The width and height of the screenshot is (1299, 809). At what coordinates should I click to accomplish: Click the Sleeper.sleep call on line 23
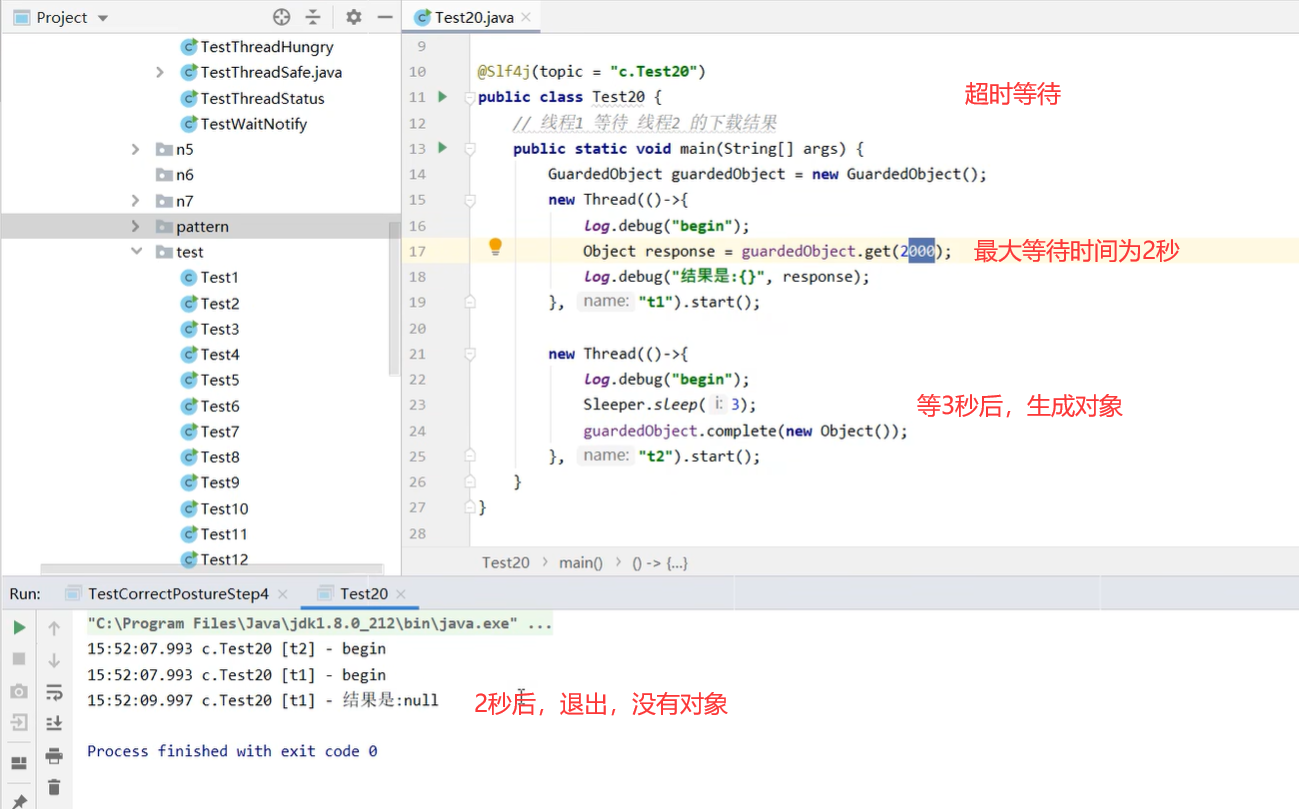coord(670,405)
